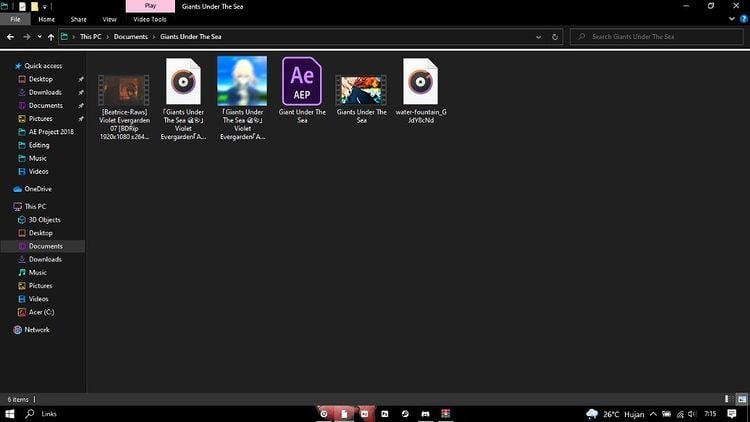
Task: Expand the chevron after Documents breadcrumb
Action: coord(154,37)
